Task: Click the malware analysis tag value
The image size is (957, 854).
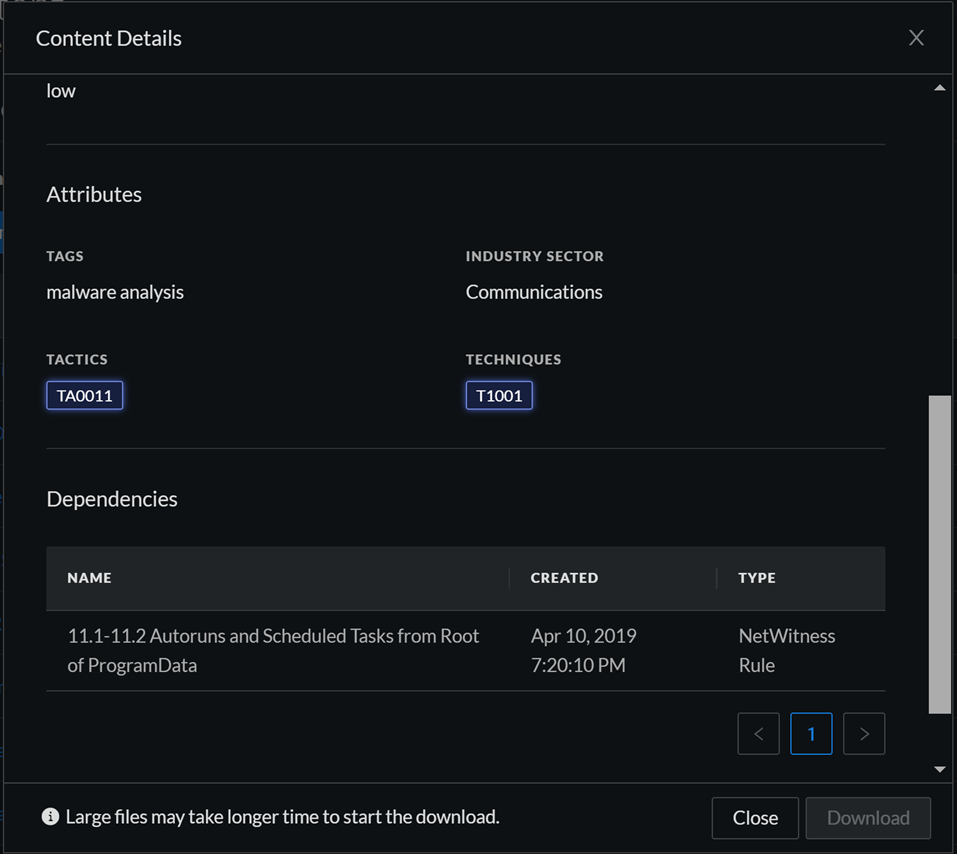Action: point(115,292)
